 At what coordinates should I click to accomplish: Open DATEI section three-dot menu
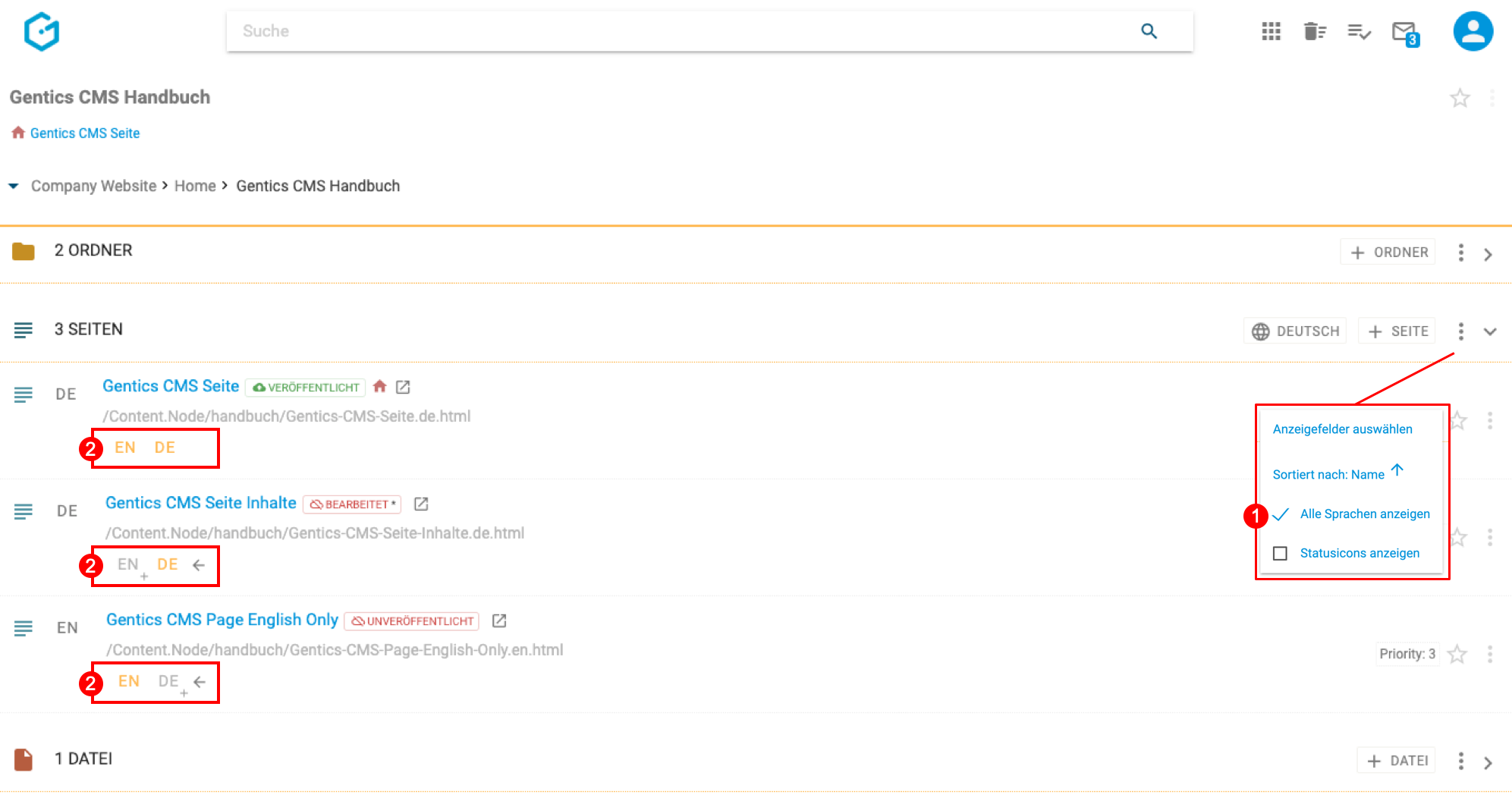[1460, 761]
